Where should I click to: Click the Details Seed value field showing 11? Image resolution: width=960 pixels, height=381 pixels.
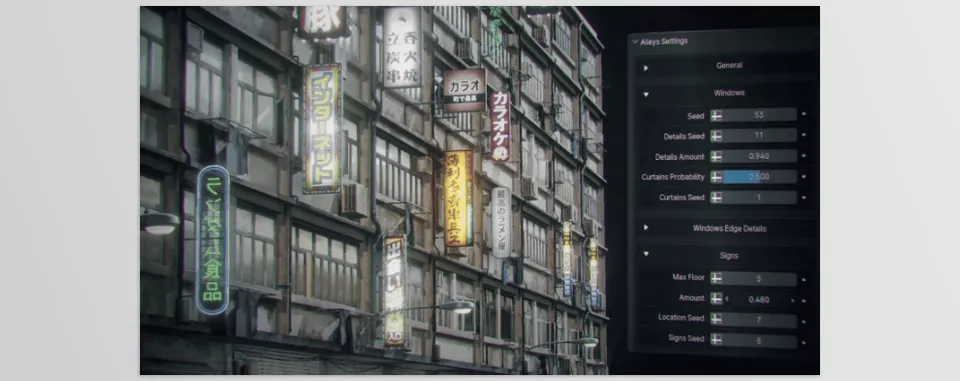[759, 135]
